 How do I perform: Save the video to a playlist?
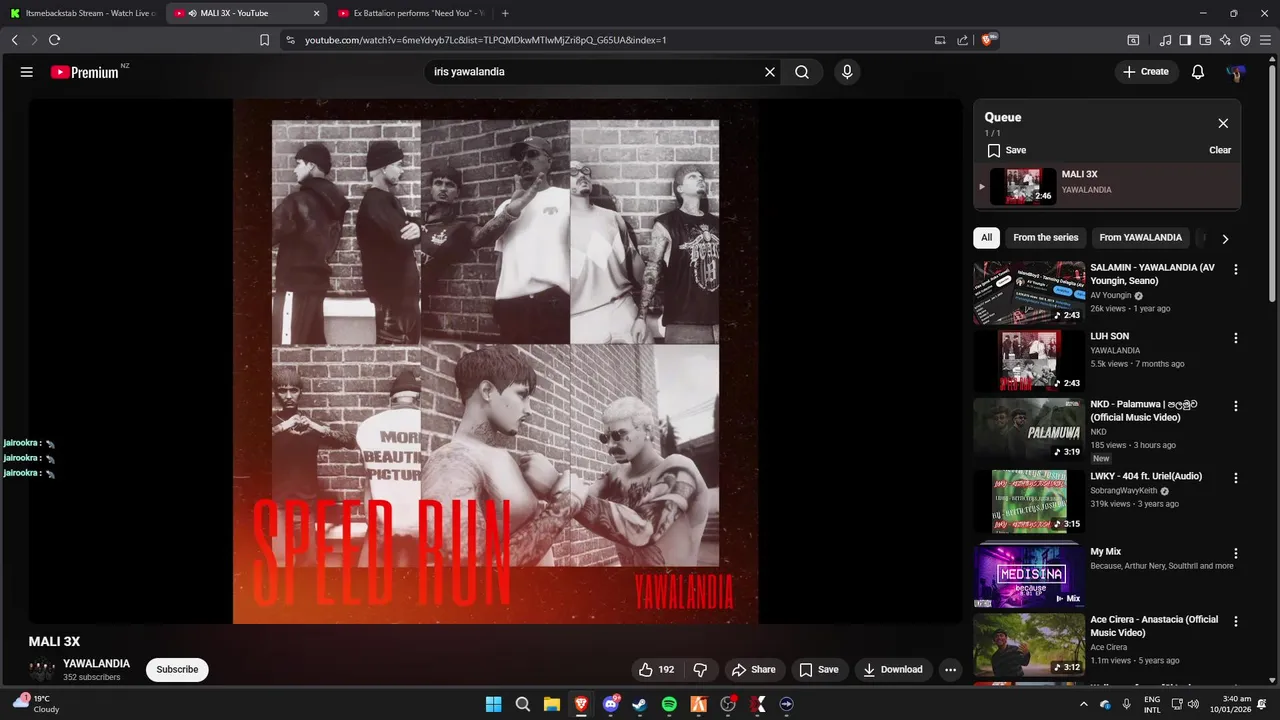click(x=818, y=670)
